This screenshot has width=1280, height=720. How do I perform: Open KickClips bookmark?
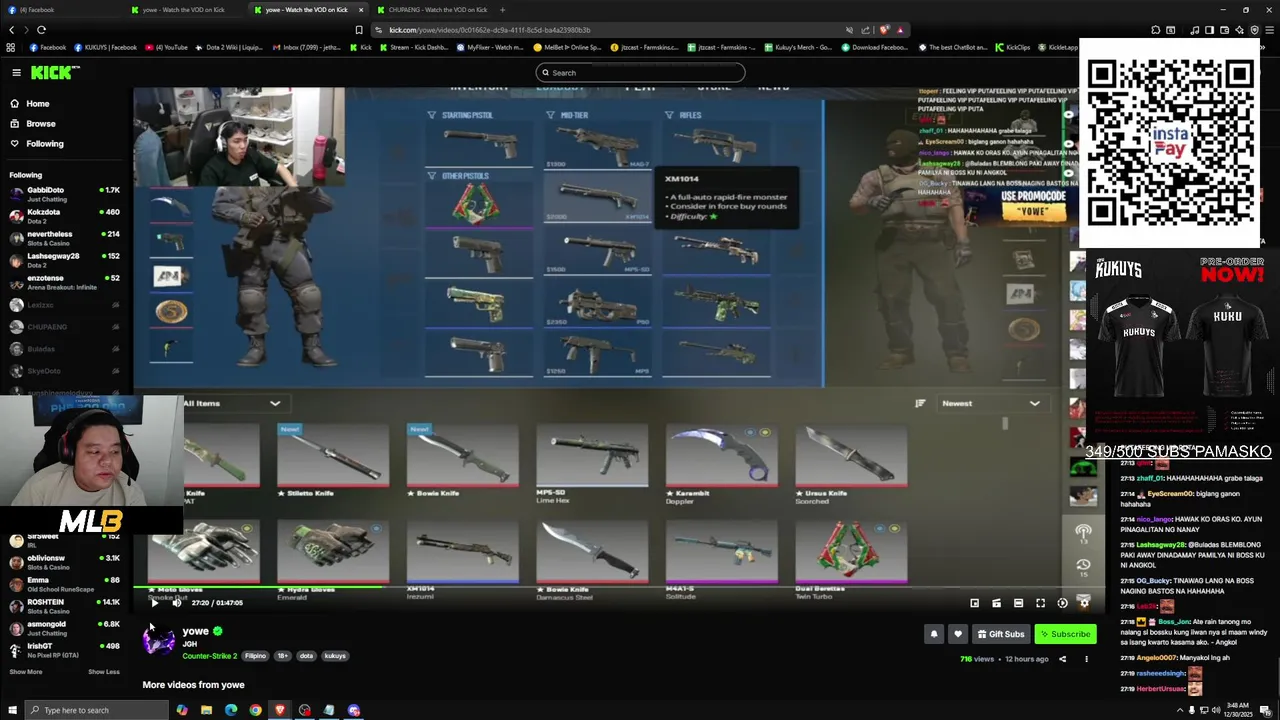[1014, 47]
